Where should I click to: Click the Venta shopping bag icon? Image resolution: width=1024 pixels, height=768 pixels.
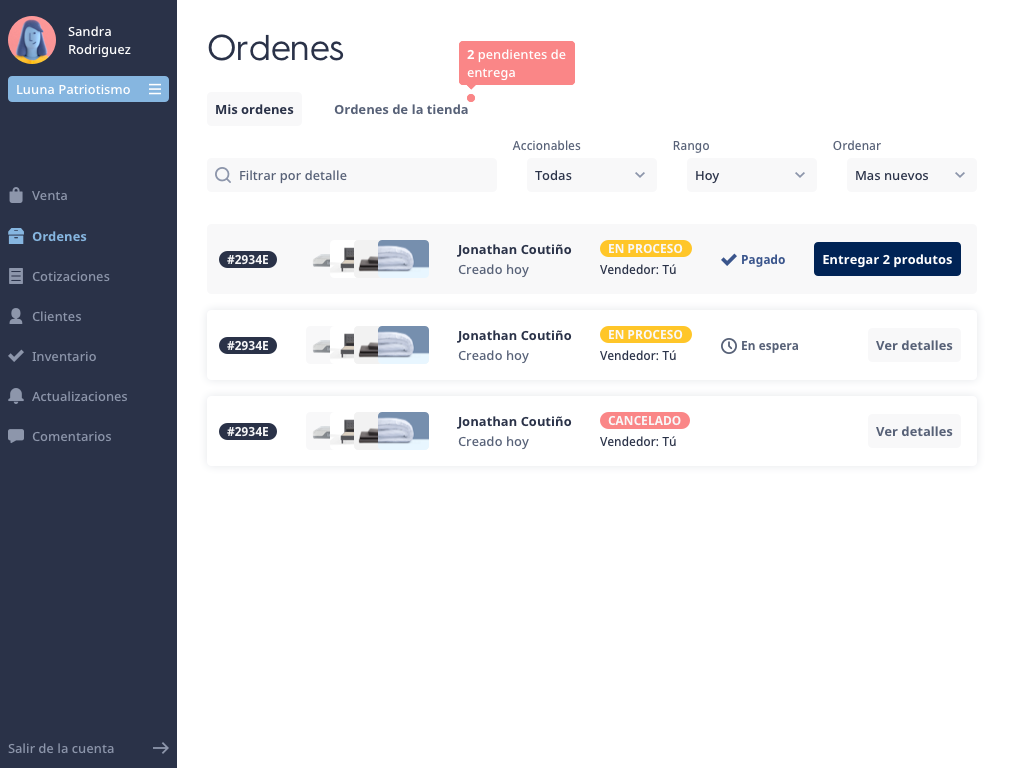(x=16, y=195)
